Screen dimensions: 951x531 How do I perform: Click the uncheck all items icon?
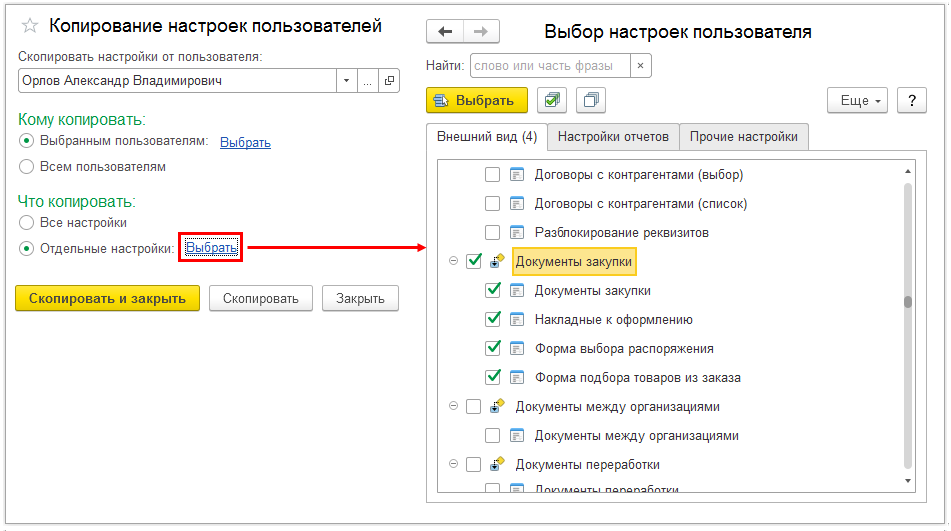pos(591,100)
